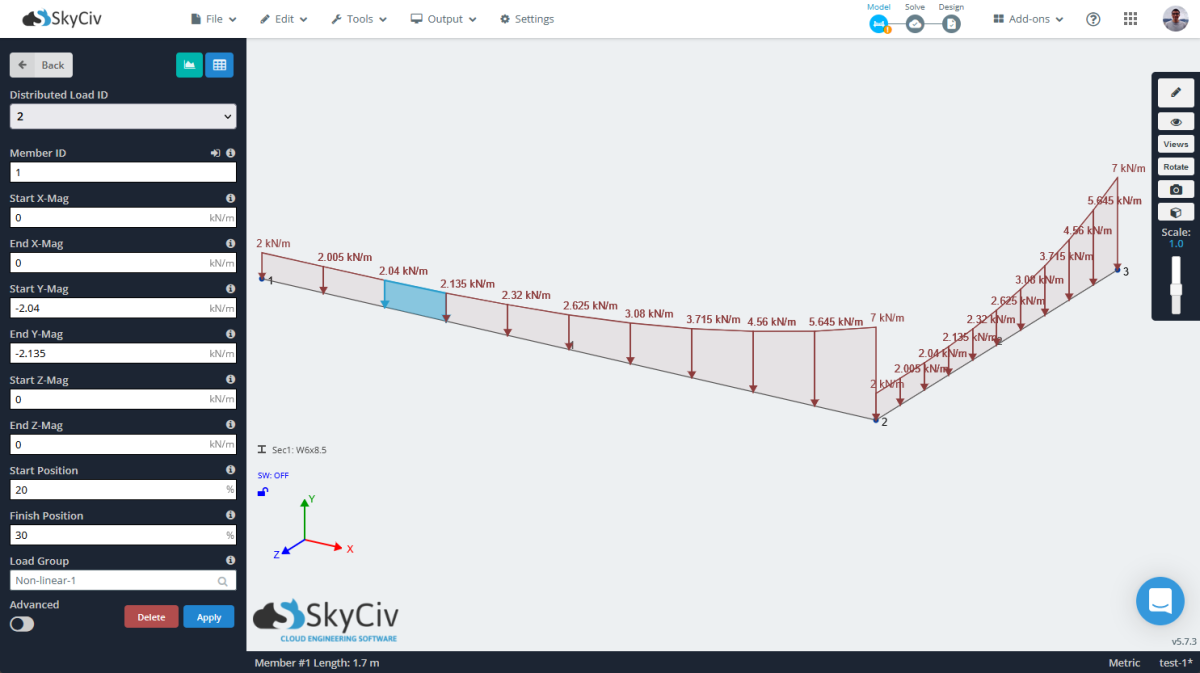Select the pencil edit tool on right toolbar
1200x673 pixels.
coord(1175,92)
